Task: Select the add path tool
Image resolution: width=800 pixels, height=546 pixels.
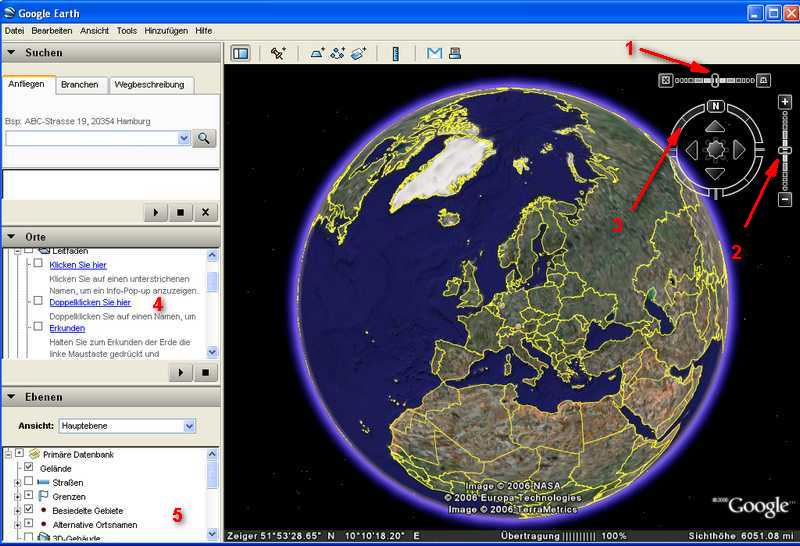Action: coord(338,53)
